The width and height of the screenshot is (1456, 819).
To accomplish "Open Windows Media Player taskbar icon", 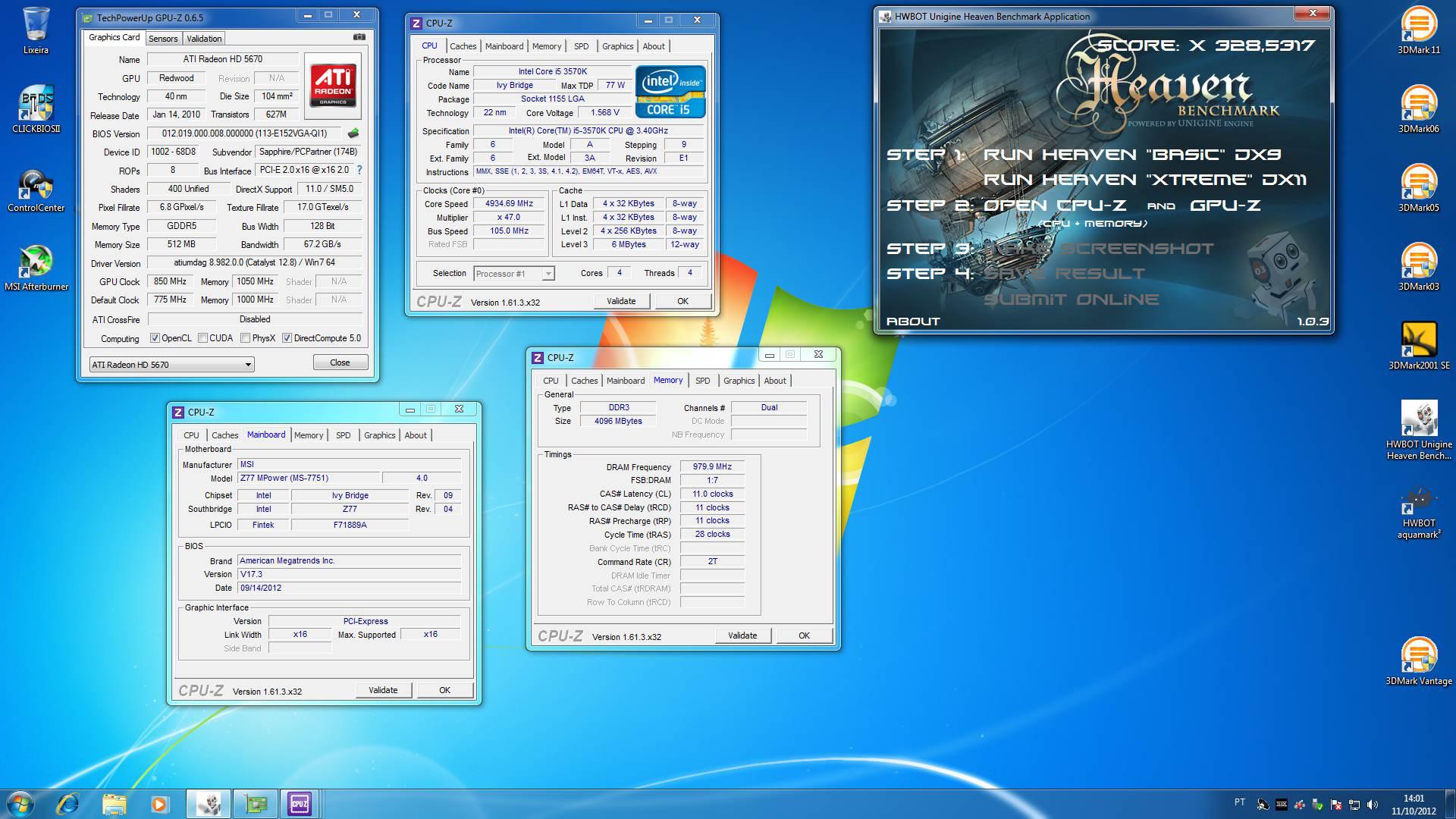I will (159, 803).
